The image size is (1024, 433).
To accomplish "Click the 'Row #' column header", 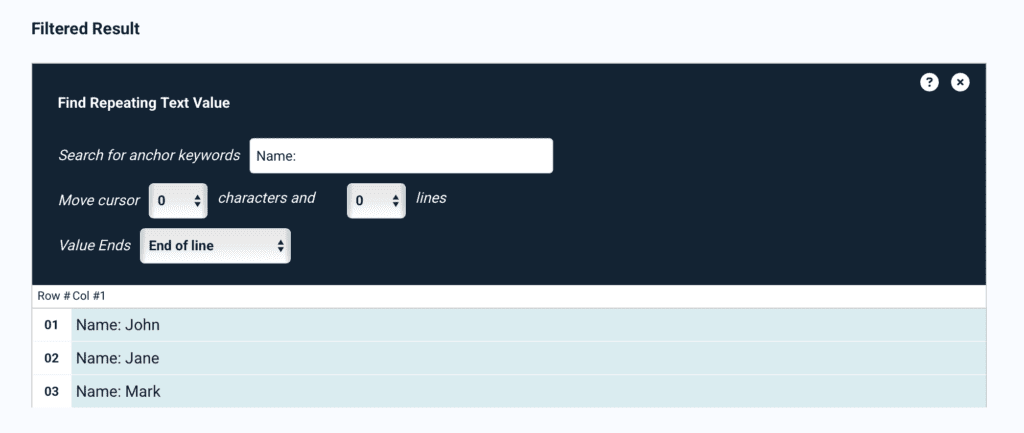I will [x=54, y=297].
